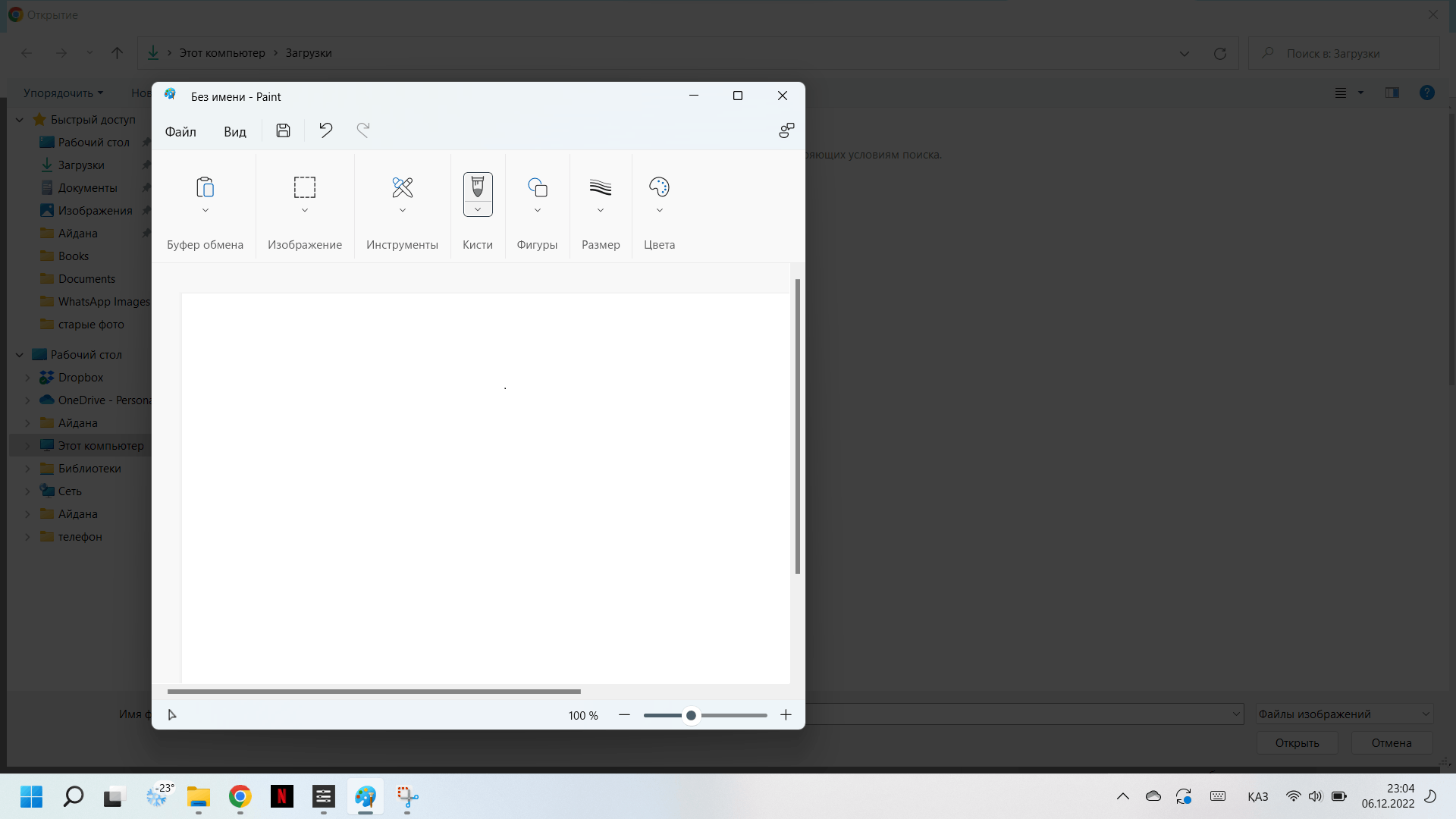Open the Файл (File) menu
This screenshot has width=1456, height=819.
[180, 131]
